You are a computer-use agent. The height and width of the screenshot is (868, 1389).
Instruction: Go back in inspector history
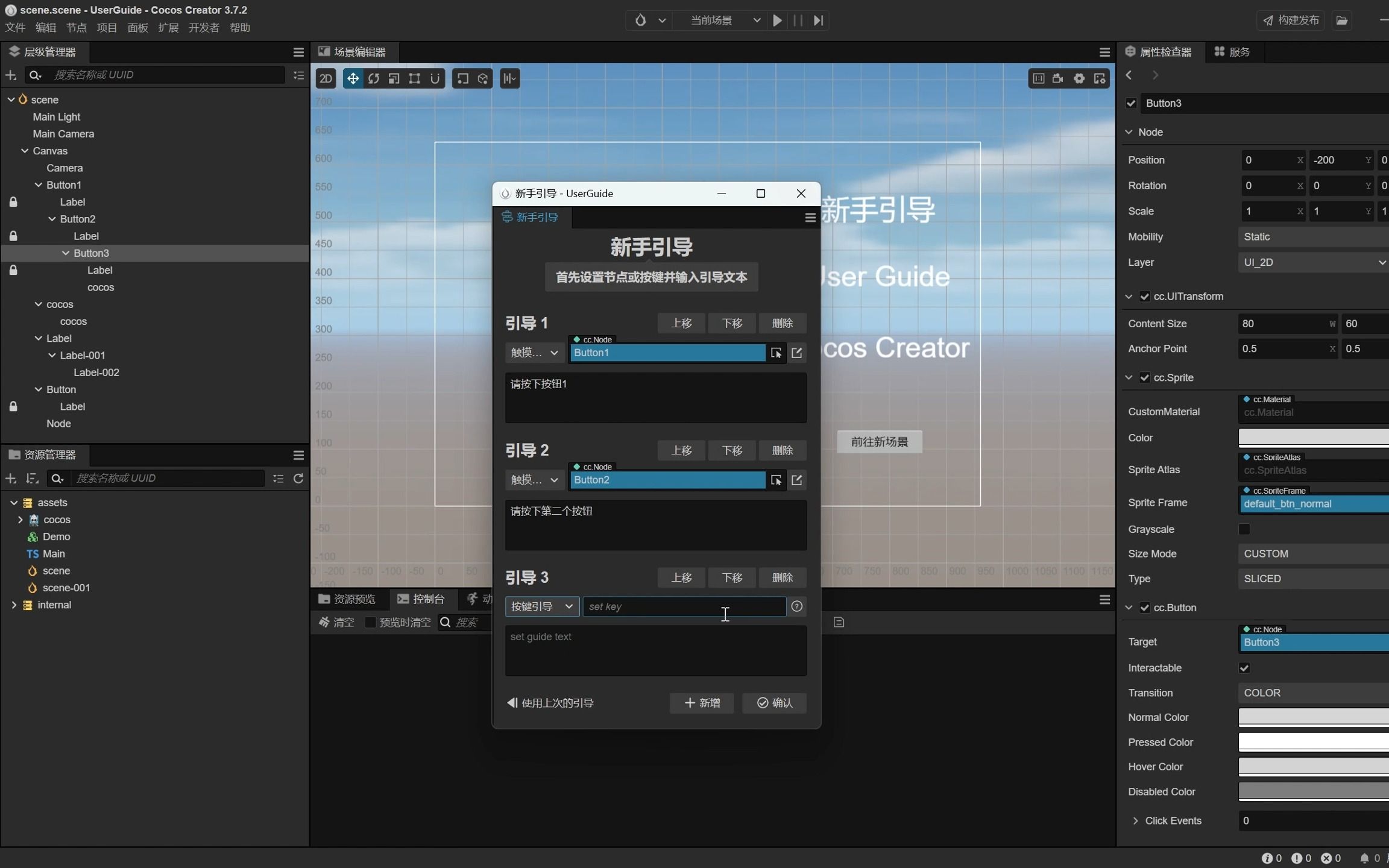[x=1129, y=75]
